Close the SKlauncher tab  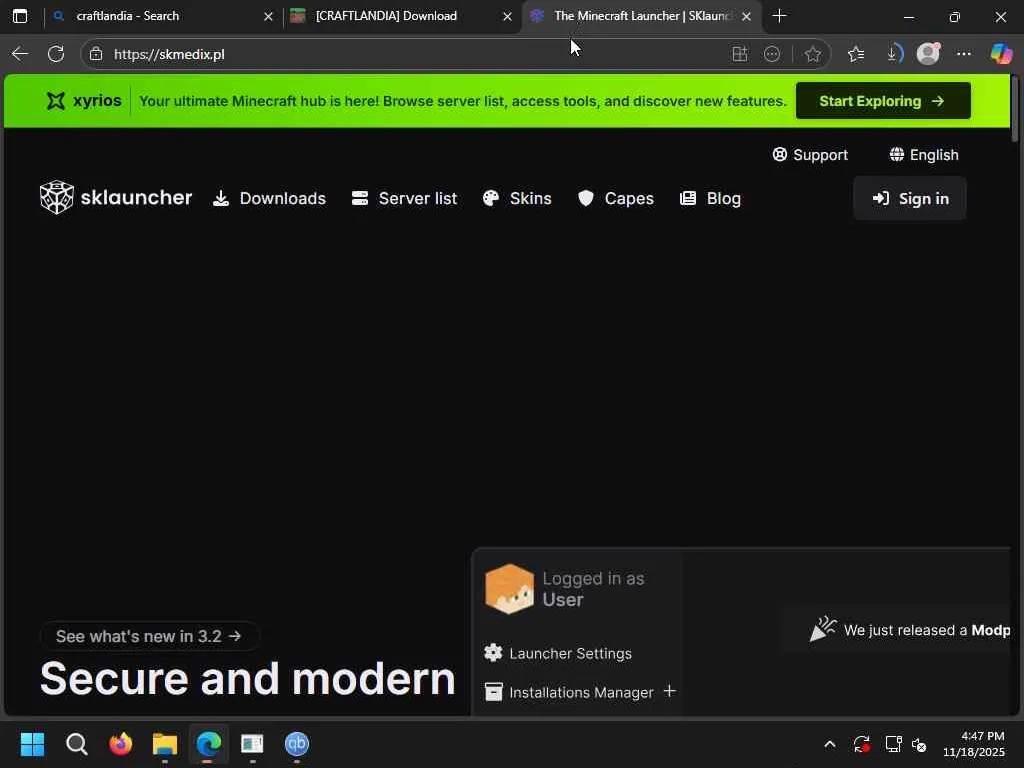pyautogui.click(x=746, y=16)
